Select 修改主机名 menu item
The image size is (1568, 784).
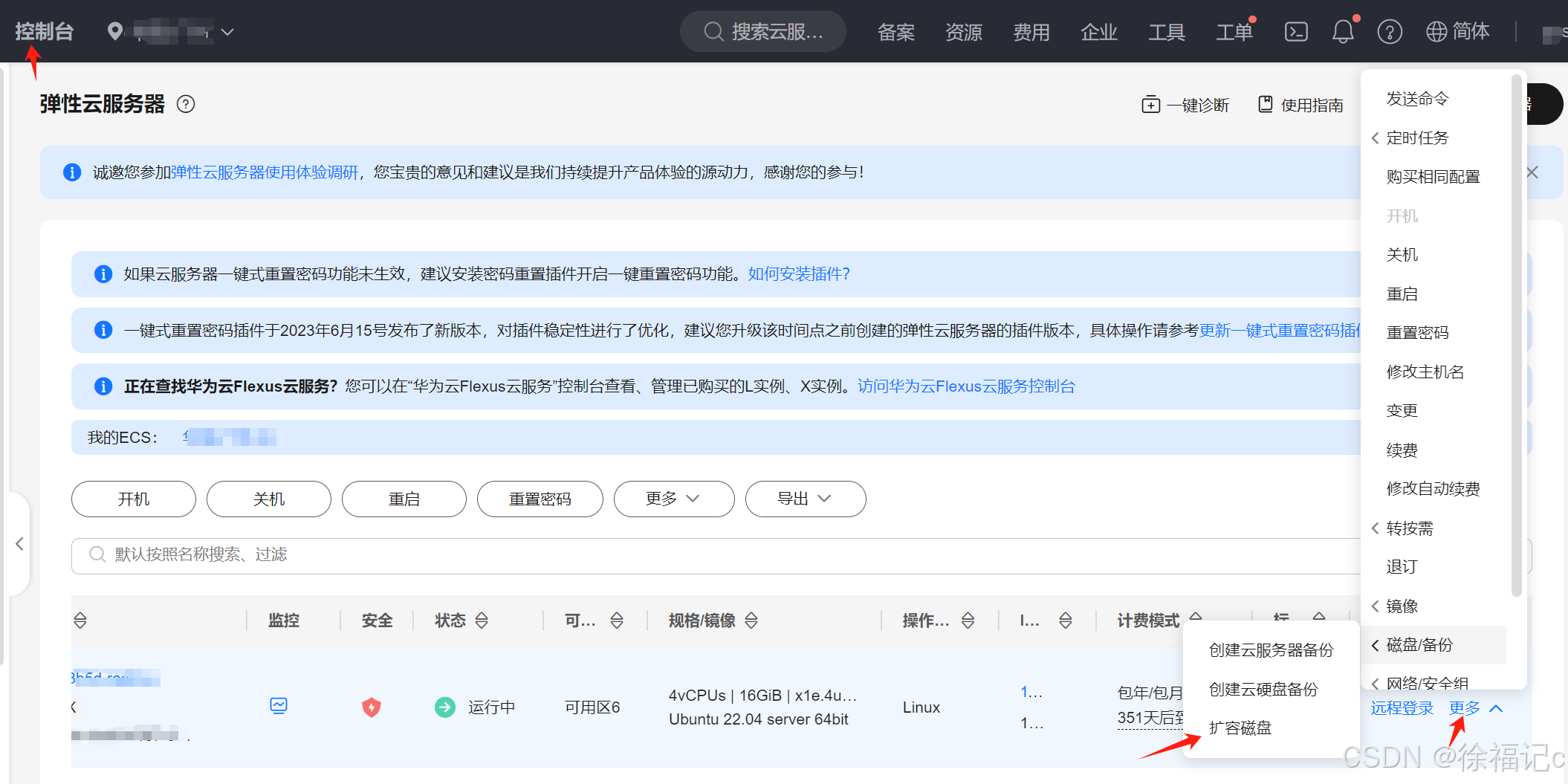1425,372
